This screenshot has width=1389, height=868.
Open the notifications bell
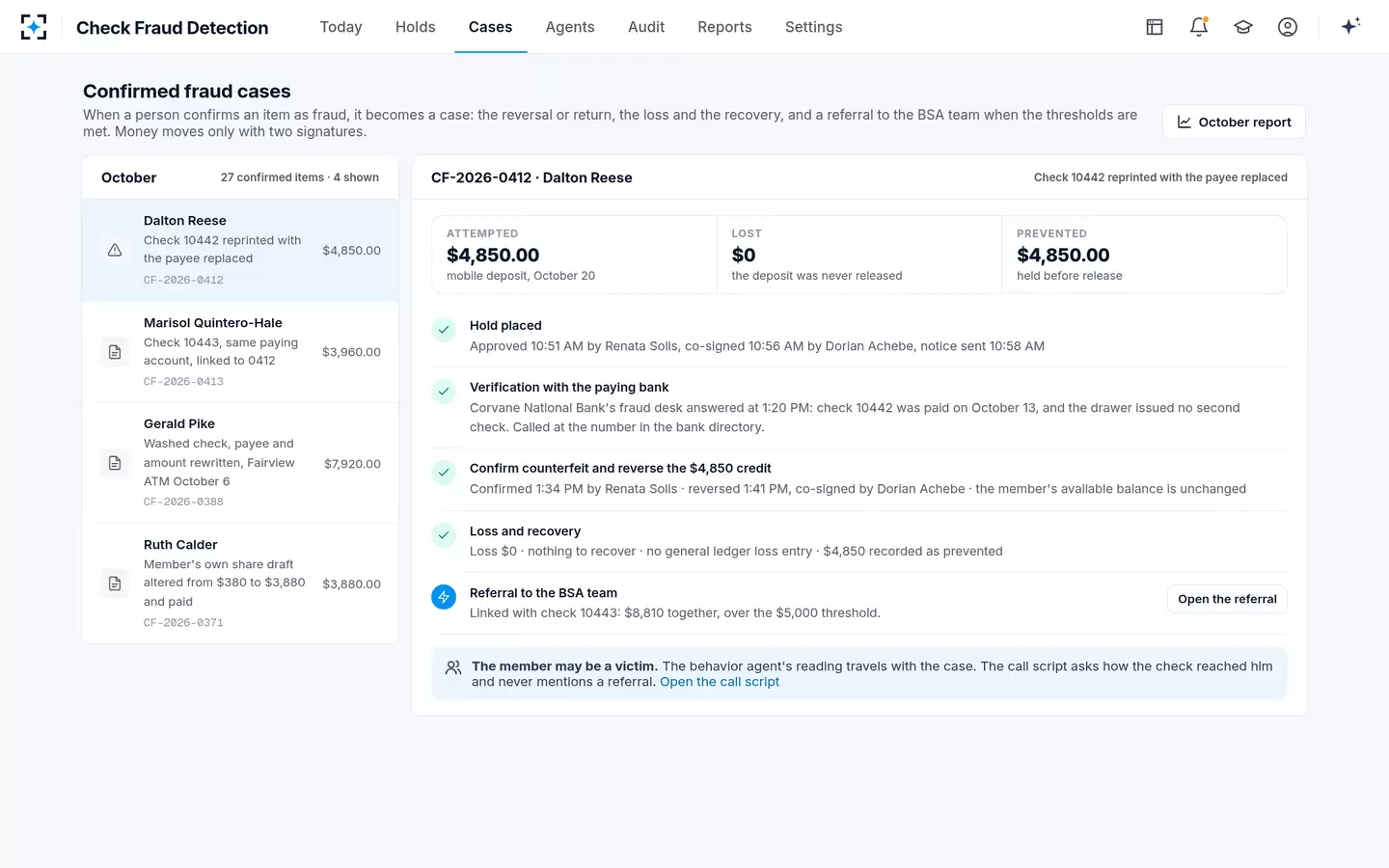pos(1199,27)
